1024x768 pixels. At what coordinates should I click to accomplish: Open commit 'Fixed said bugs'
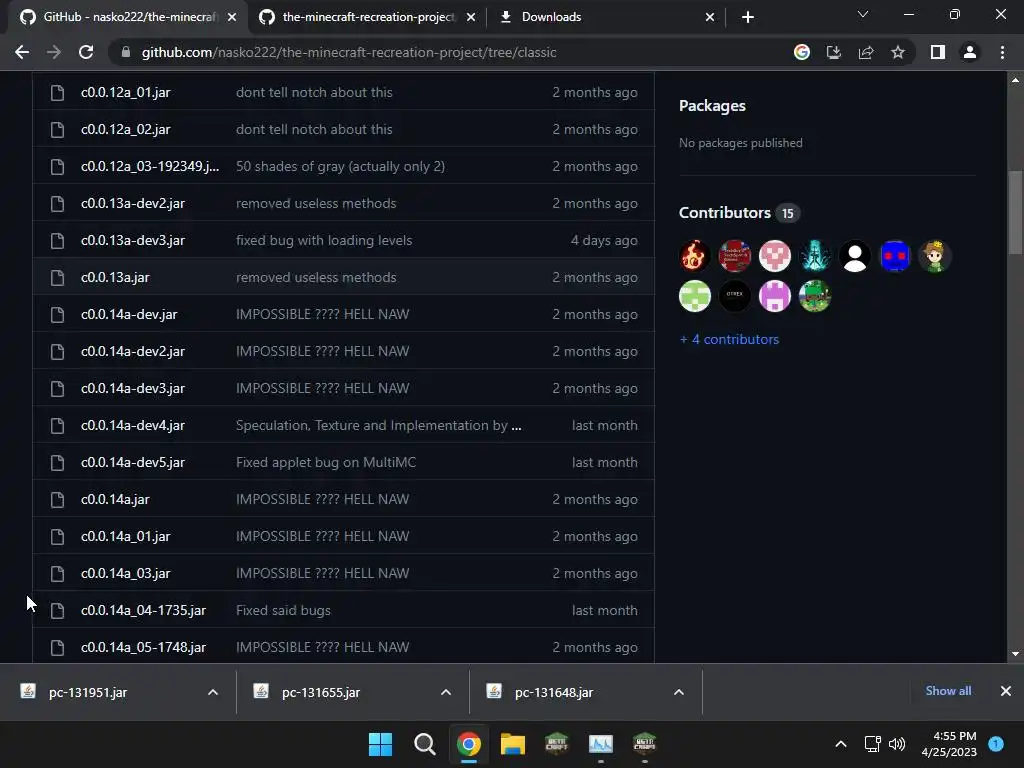(283, 610)
